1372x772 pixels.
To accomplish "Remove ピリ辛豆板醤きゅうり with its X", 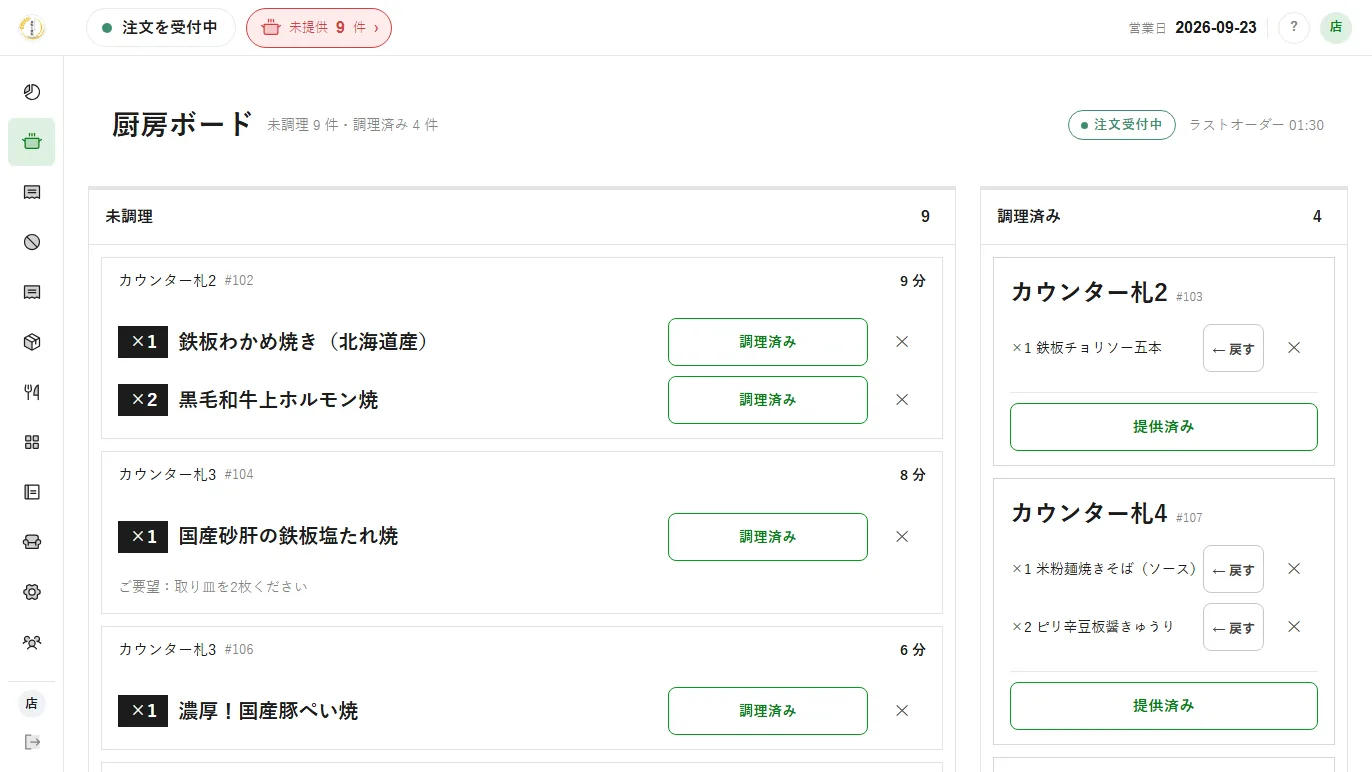I will tap(1294, 627).
